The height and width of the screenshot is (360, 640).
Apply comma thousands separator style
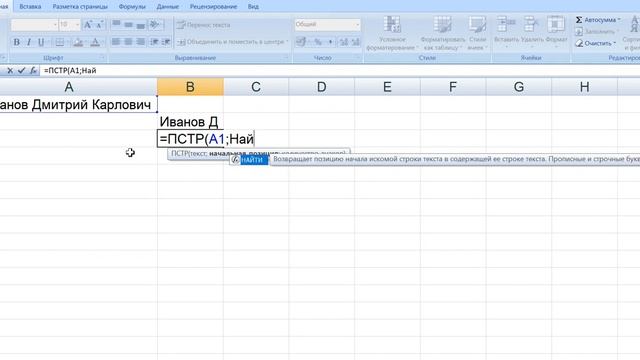click(330, 42)
